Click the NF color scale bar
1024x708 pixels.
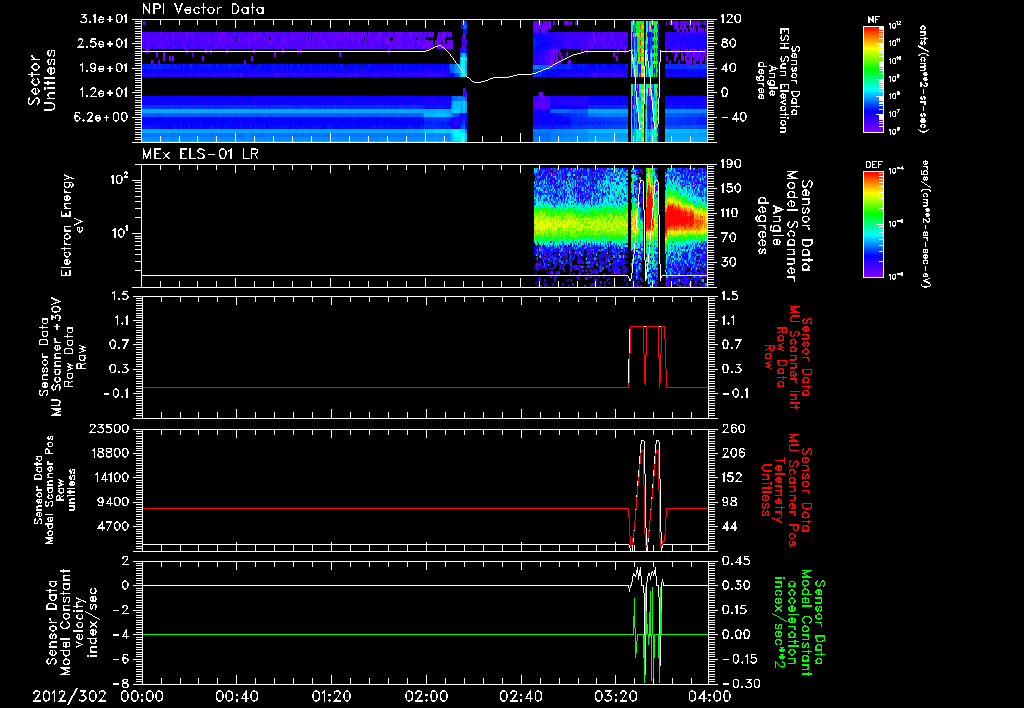(870, 78)
